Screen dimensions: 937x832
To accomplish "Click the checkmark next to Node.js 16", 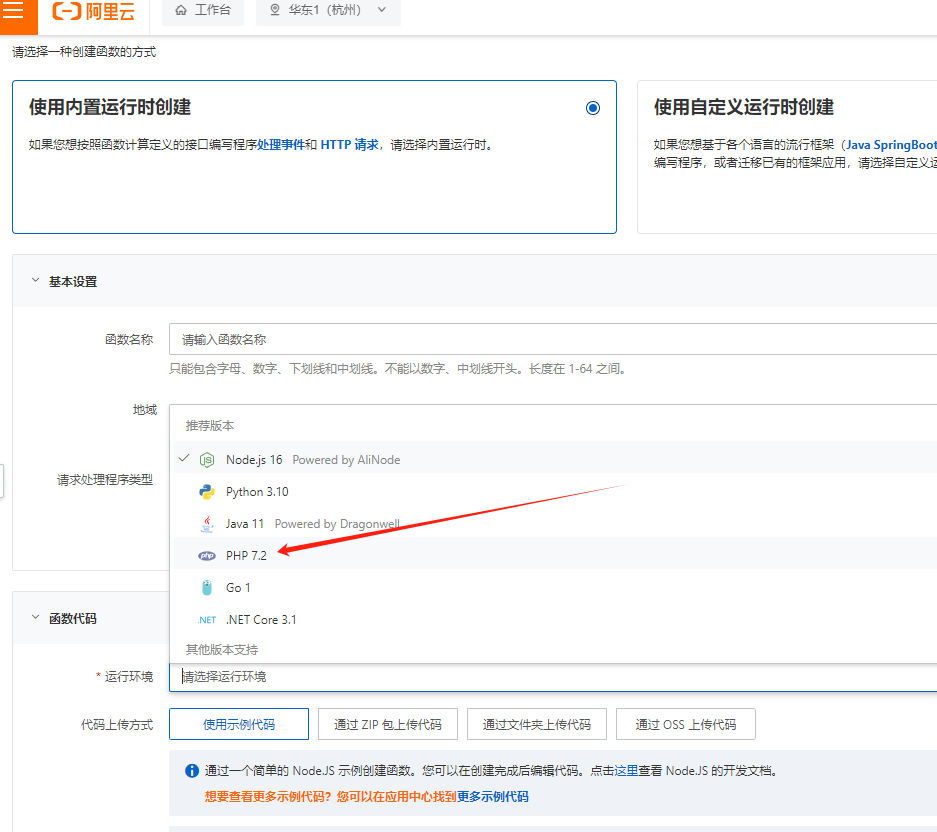I will [x=184, y=458].
